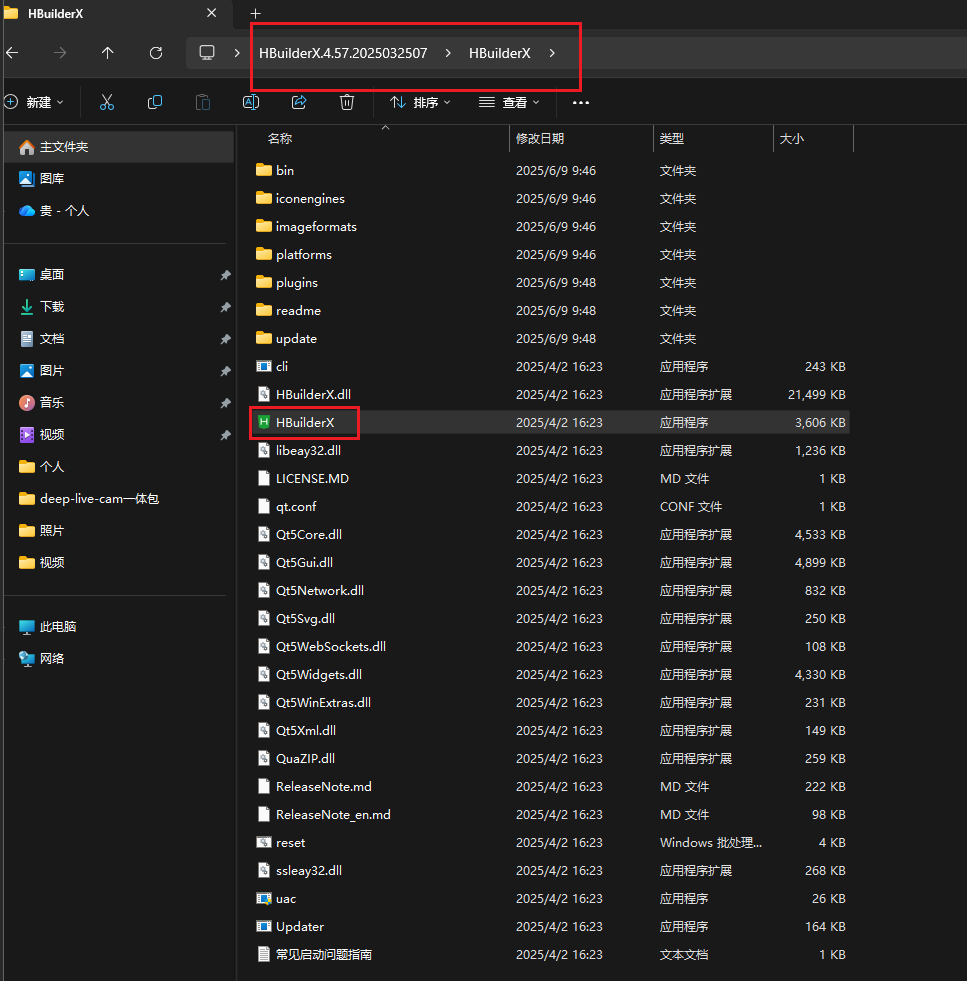Click the Back navigation arrow
This screenshot has width=967, height=981.
(x=12, y=53)
